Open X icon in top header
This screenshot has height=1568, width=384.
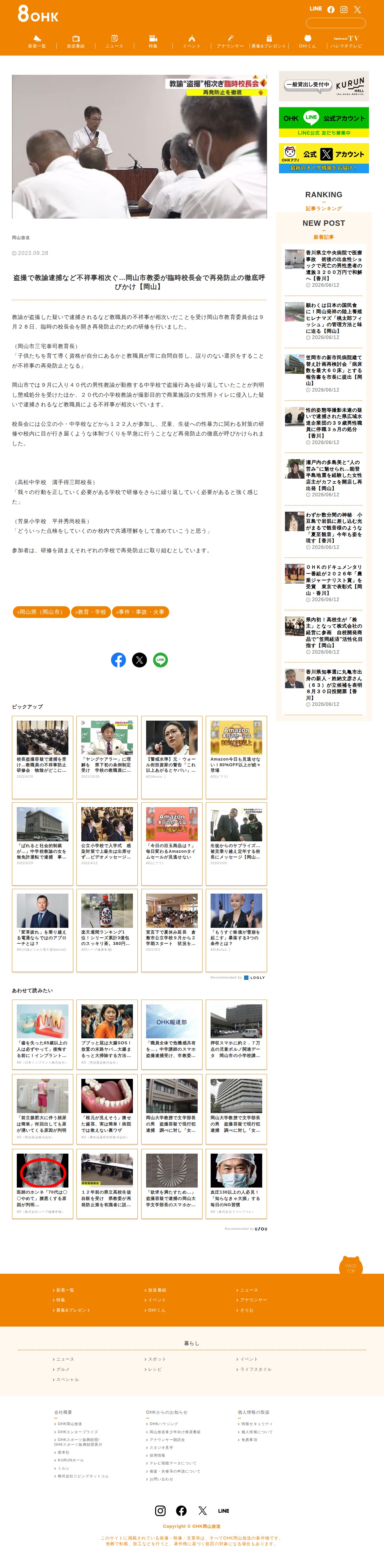tap(357, 10)
